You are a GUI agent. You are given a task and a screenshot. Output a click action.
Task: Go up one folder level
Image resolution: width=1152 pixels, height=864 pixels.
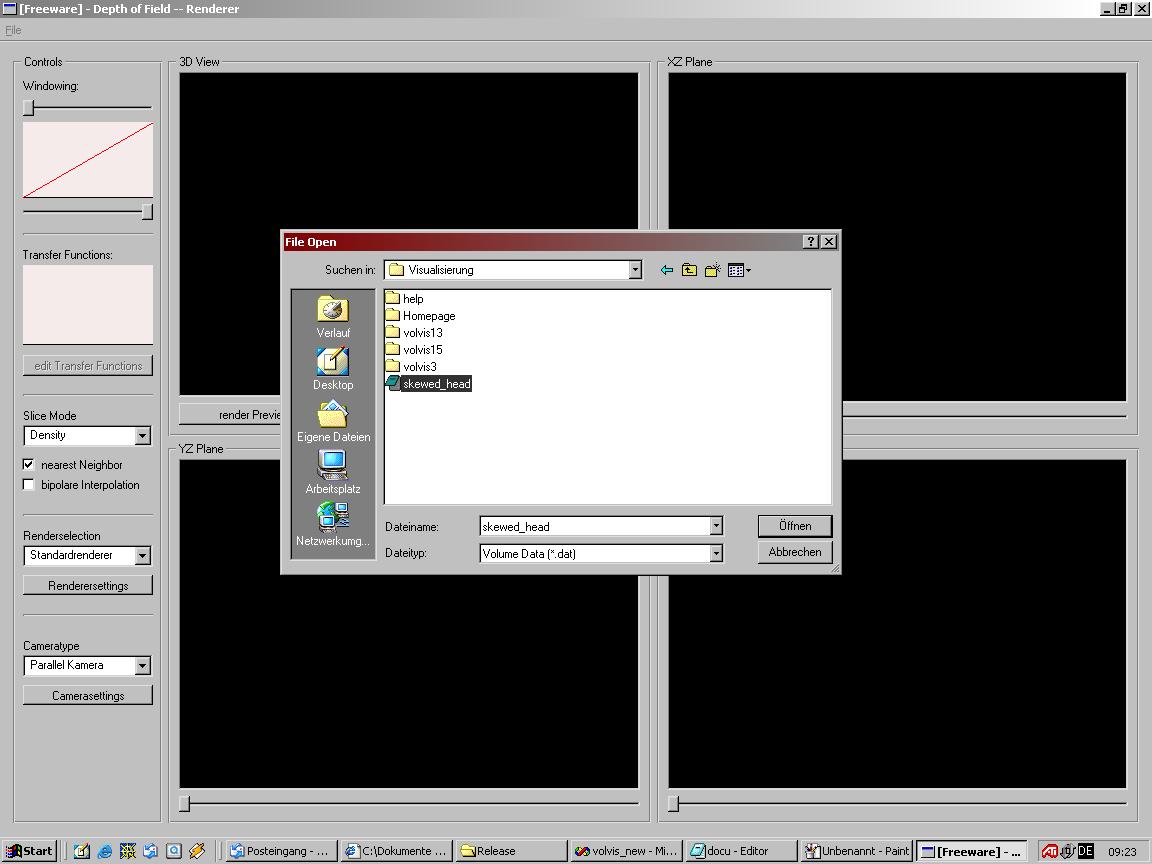tap(689, 270)
